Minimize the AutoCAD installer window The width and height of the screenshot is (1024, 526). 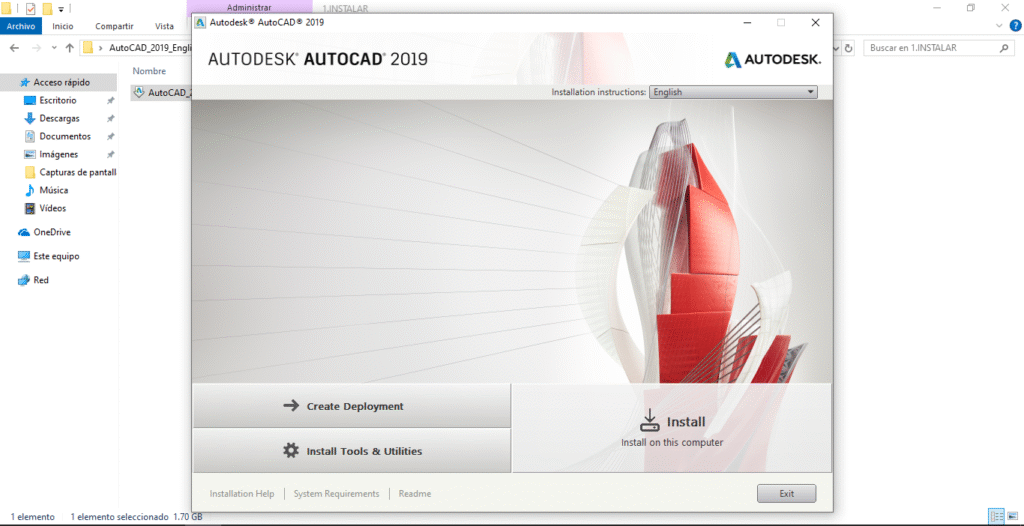(x=746, y=22)
